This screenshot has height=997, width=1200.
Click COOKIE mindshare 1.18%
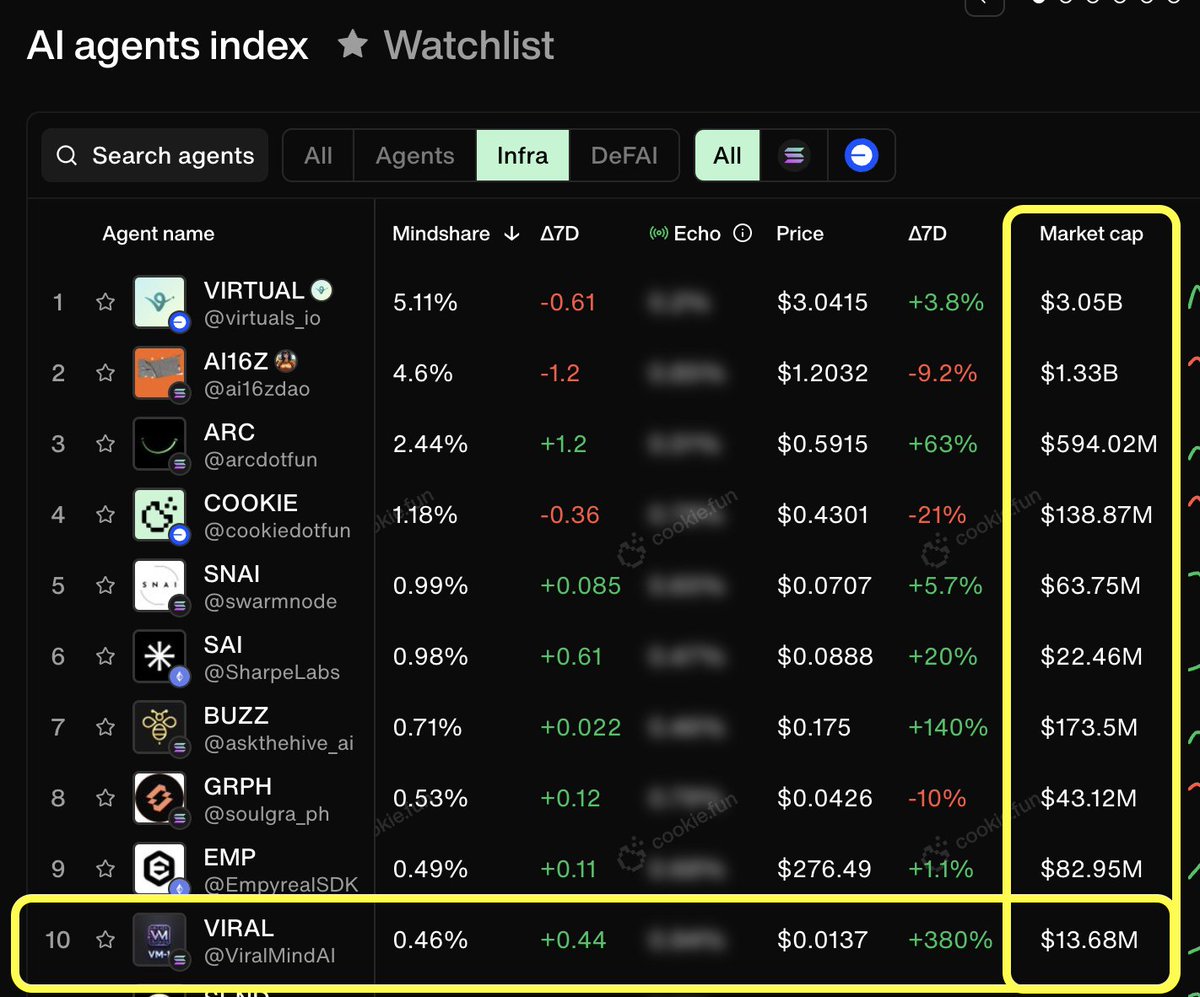point(425,514)
